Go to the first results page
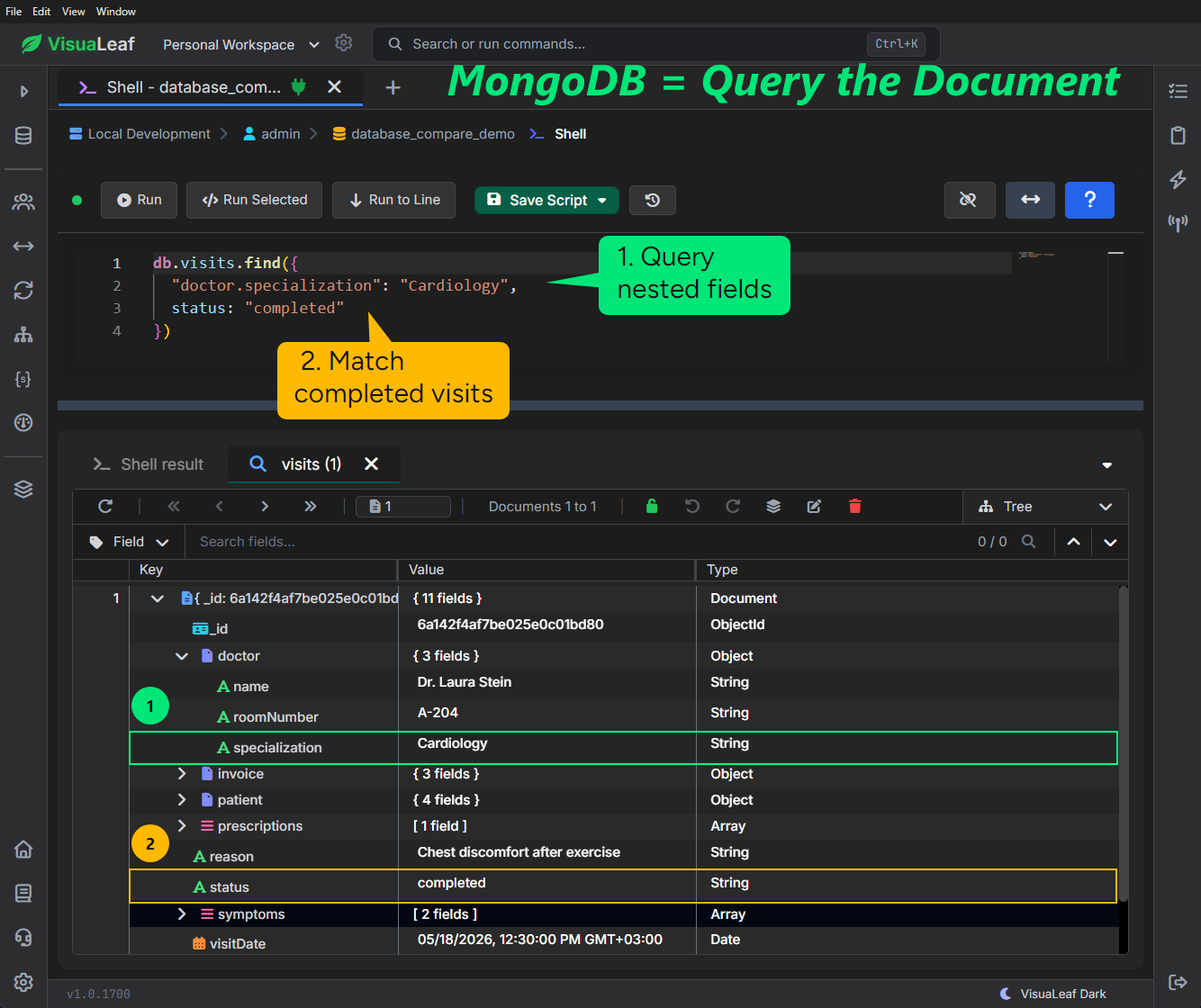 pos(174,507)
